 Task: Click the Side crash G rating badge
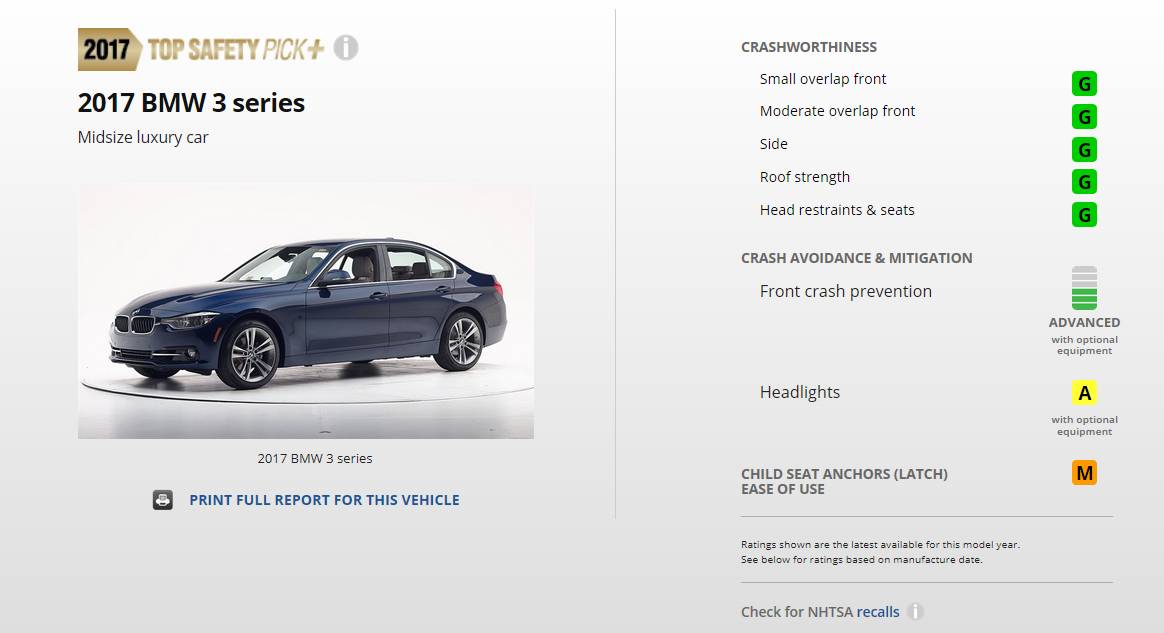1084,150
